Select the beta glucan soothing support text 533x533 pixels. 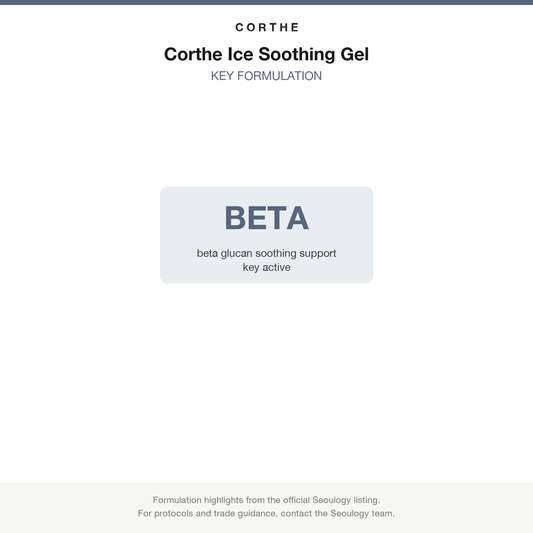point(266,253)
